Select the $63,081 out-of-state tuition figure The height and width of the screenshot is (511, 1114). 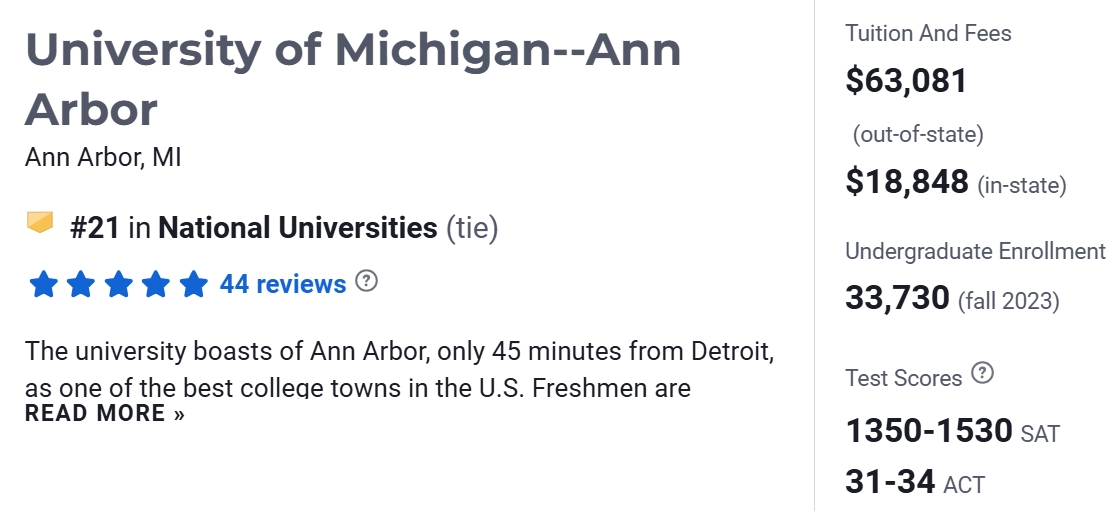[x=906, y=81]
